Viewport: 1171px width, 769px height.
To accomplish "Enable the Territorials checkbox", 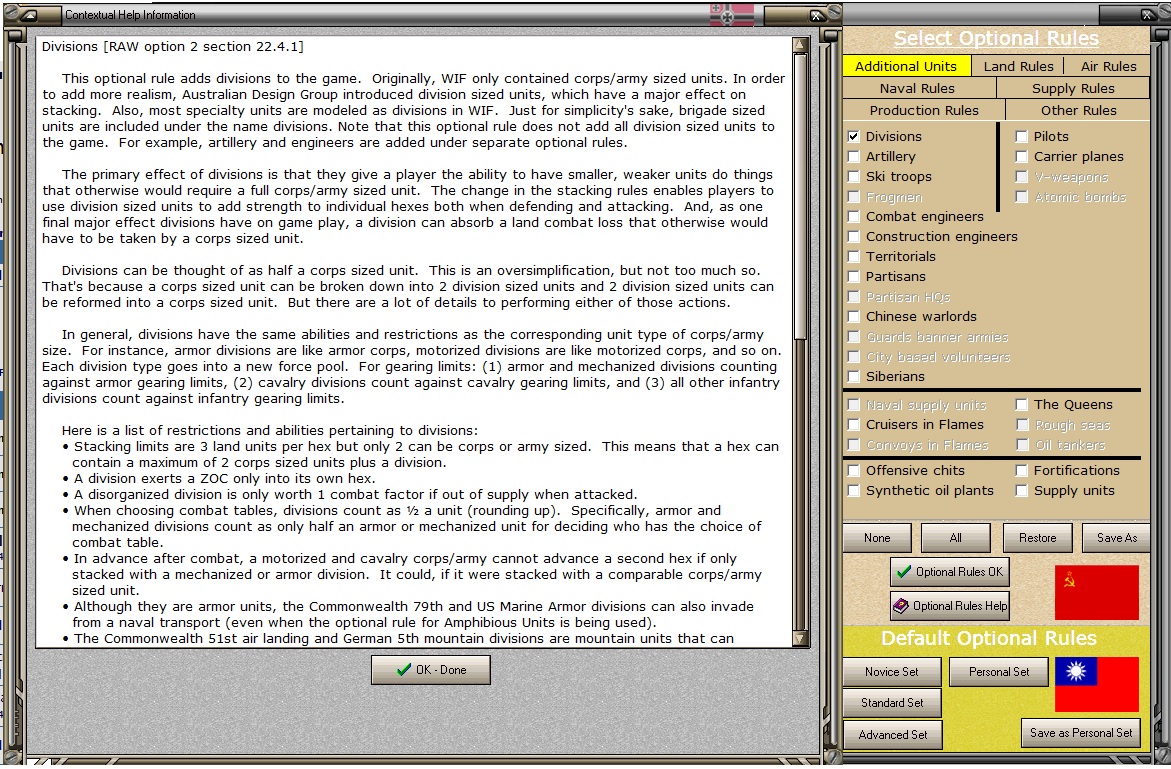I will tap(854, 257).
